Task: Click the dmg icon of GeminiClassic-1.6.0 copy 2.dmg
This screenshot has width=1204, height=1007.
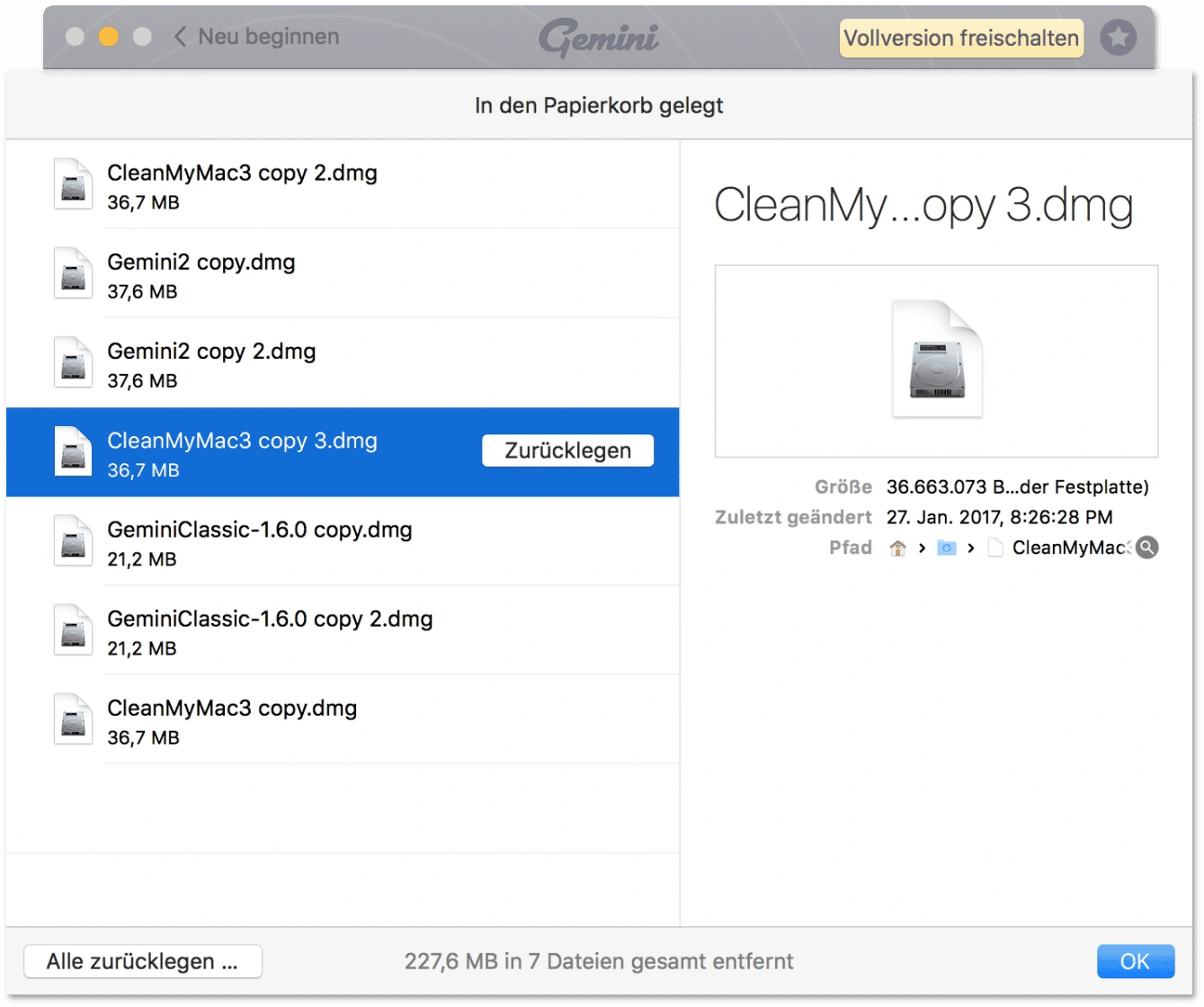Action: click(x=73, y=629)
